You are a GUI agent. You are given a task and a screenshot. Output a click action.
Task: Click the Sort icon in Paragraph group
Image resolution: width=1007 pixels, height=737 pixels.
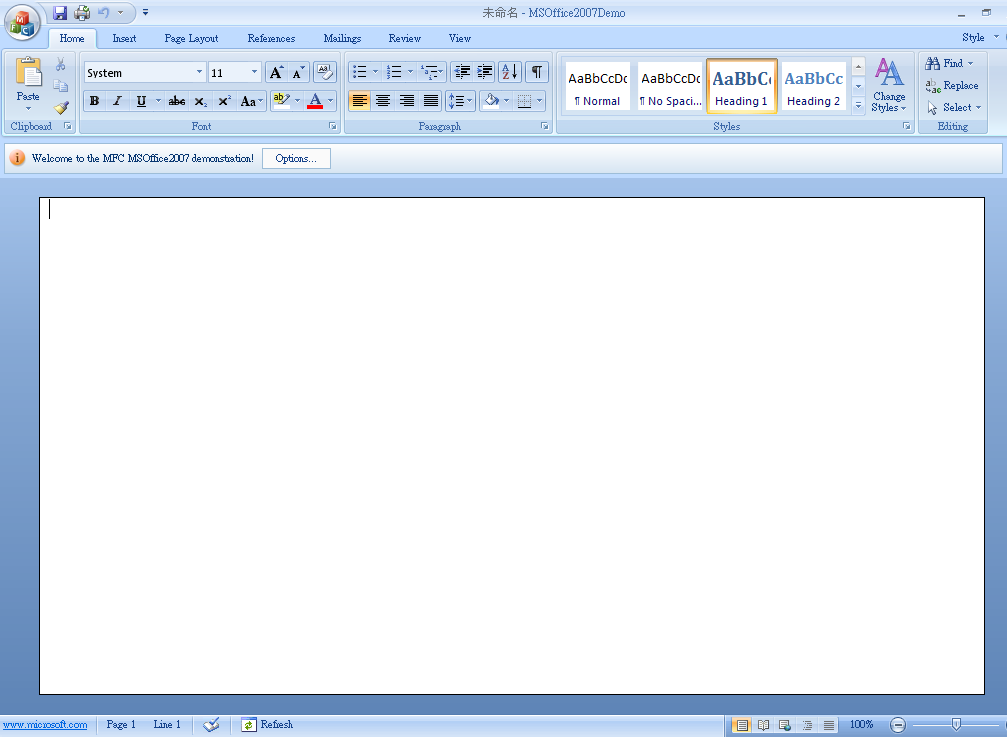510,72
